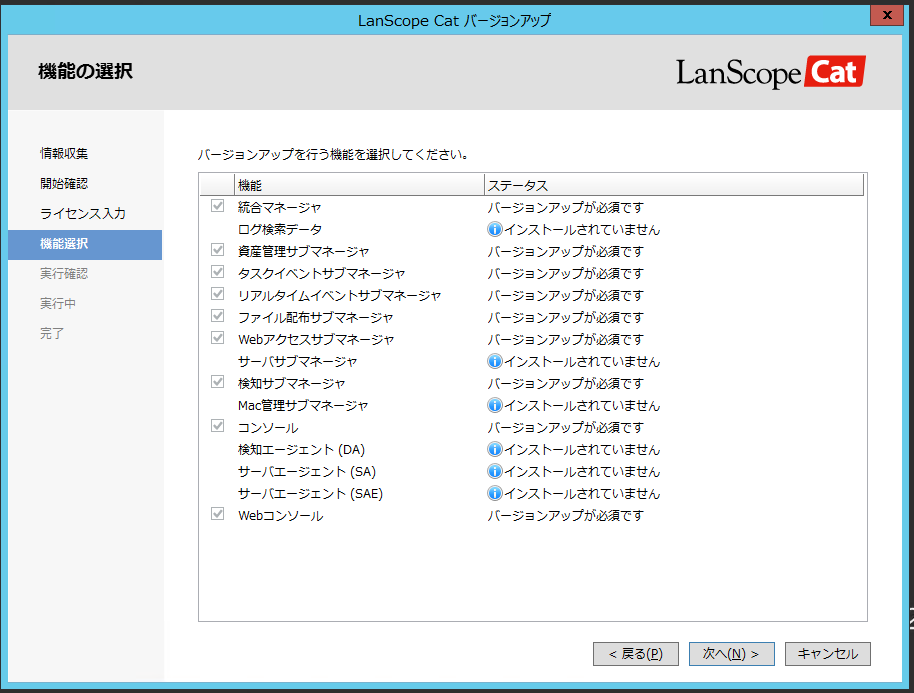Toggle the コンソール checkbox

(x=217, y=427)
